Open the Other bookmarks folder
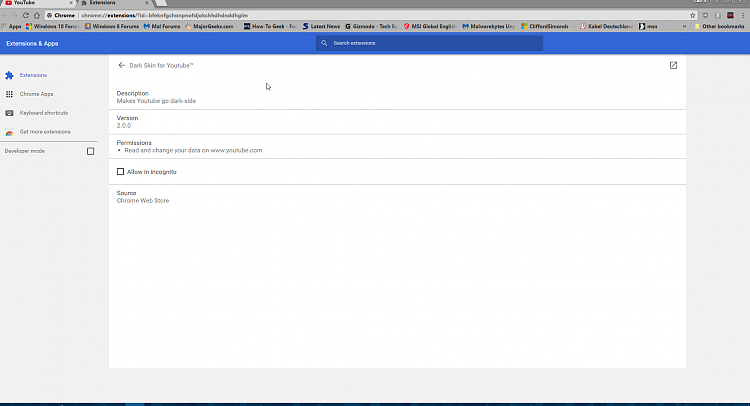The image size is (750, 406). tap(719, 26)
